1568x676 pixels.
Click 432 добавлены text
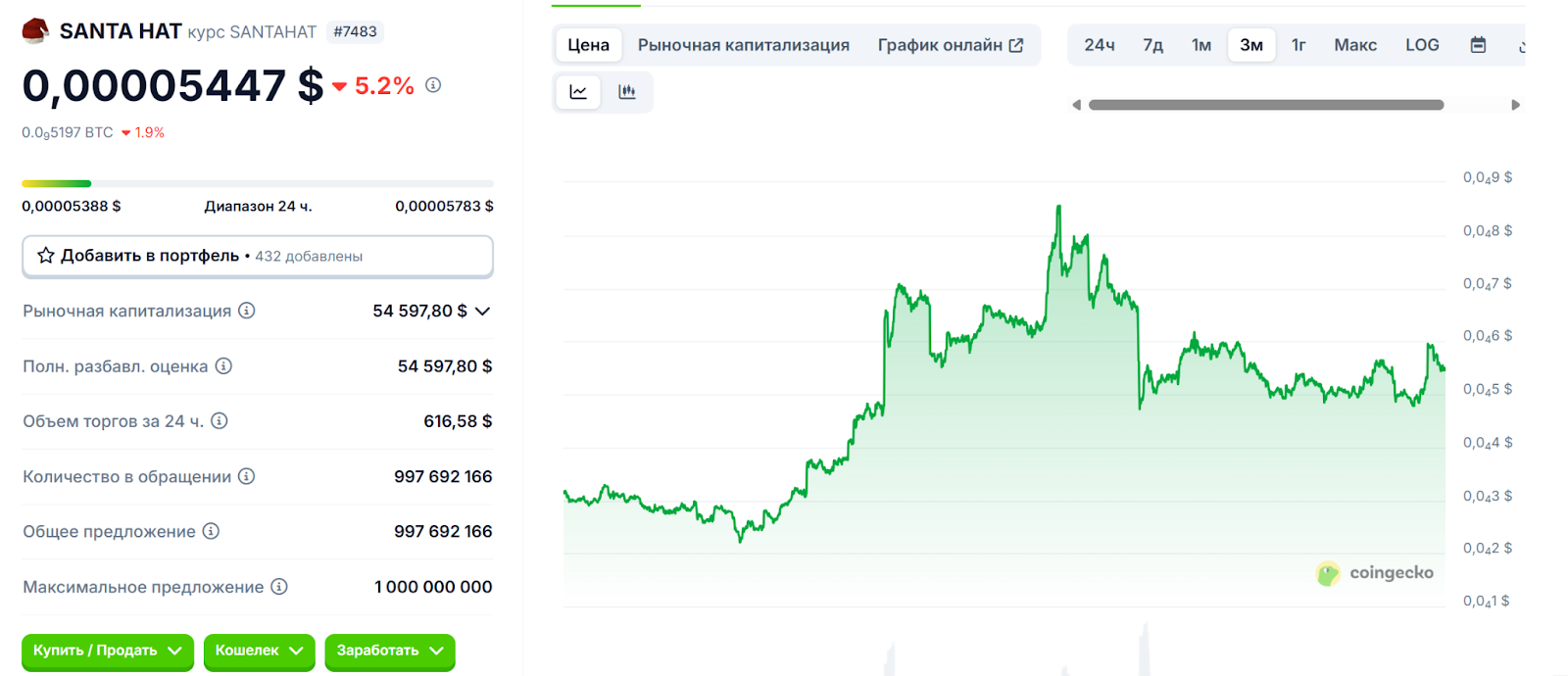309,257
